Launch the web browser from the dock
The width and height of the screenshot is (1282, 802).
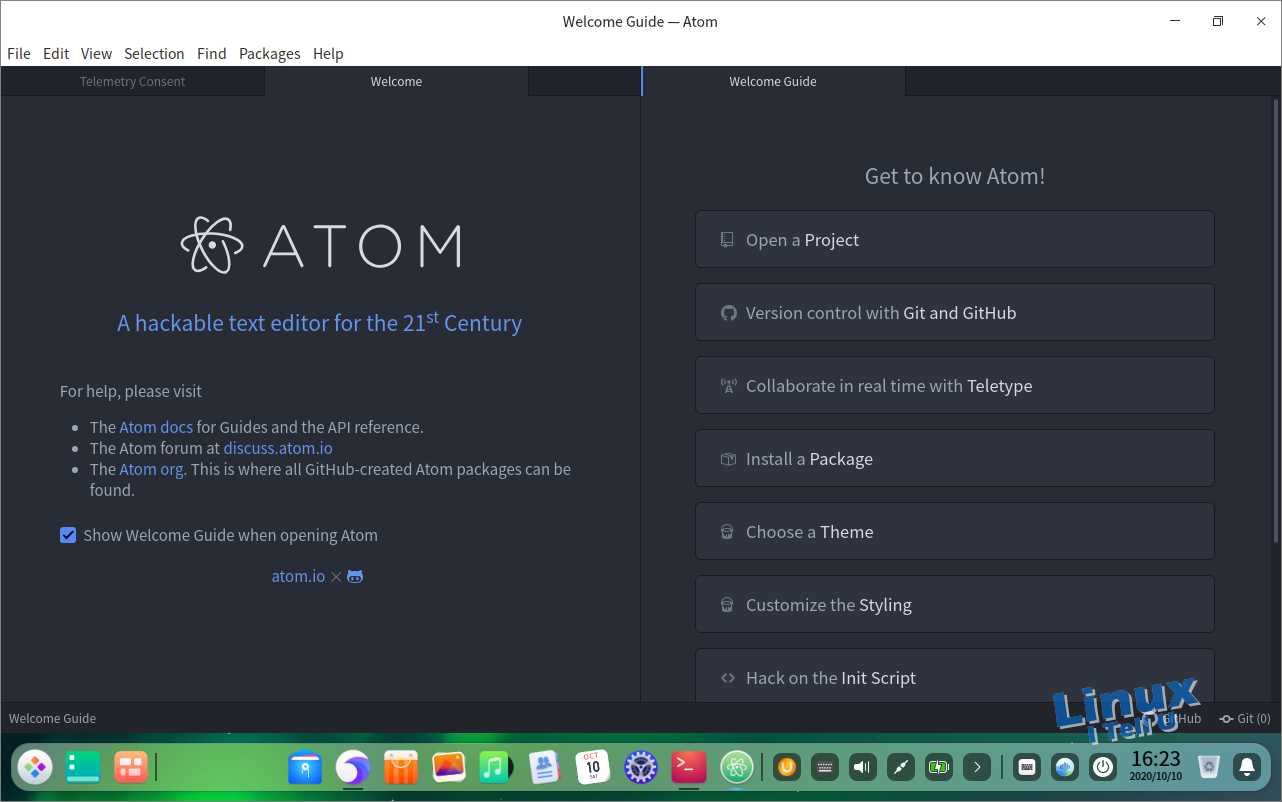[352, 767]
